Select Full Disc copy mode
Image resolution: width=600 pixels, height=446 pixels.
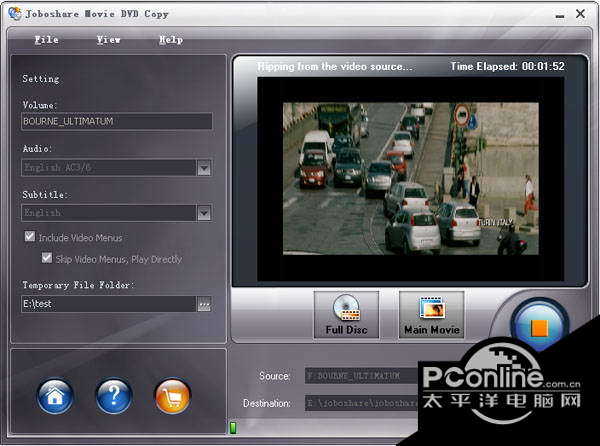[347, 315]
